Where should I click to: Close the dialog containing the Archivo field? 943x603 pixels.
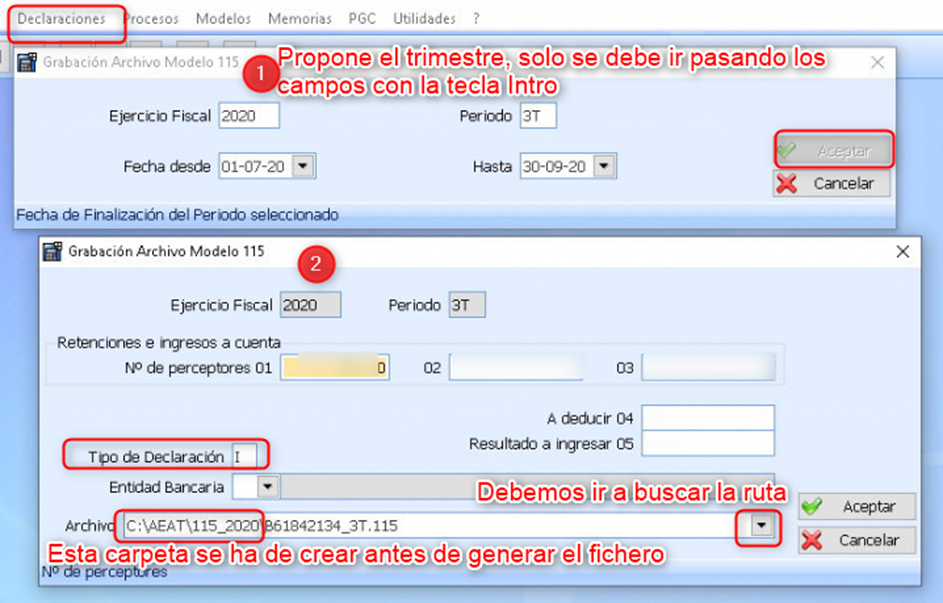tap(902, 252)
